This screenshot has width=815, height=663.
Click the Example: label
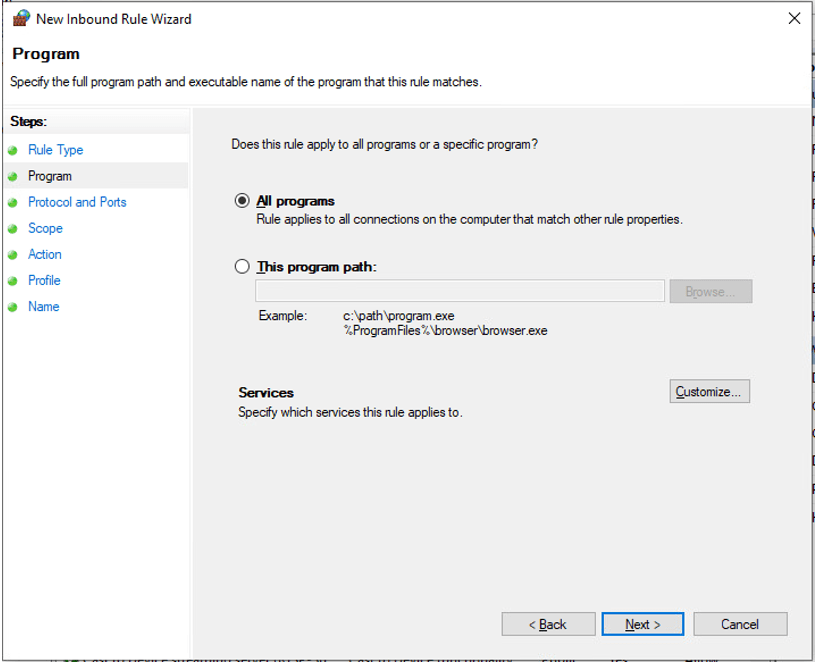tap(283, 315)
